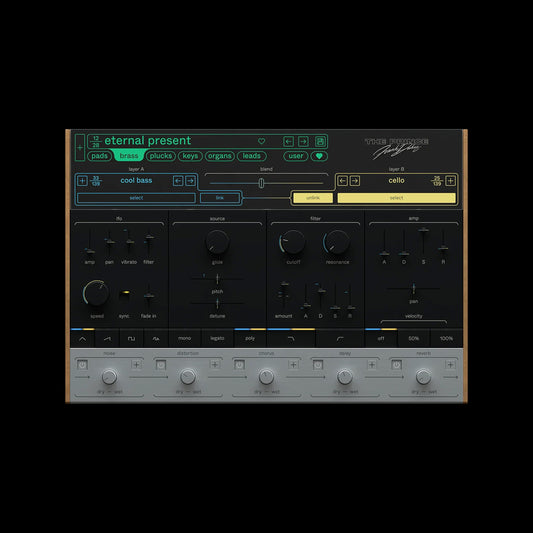Favorite the eternal present preset with the heart icon
The width and height of the screenshot is (533, 533).
[261, 141]
